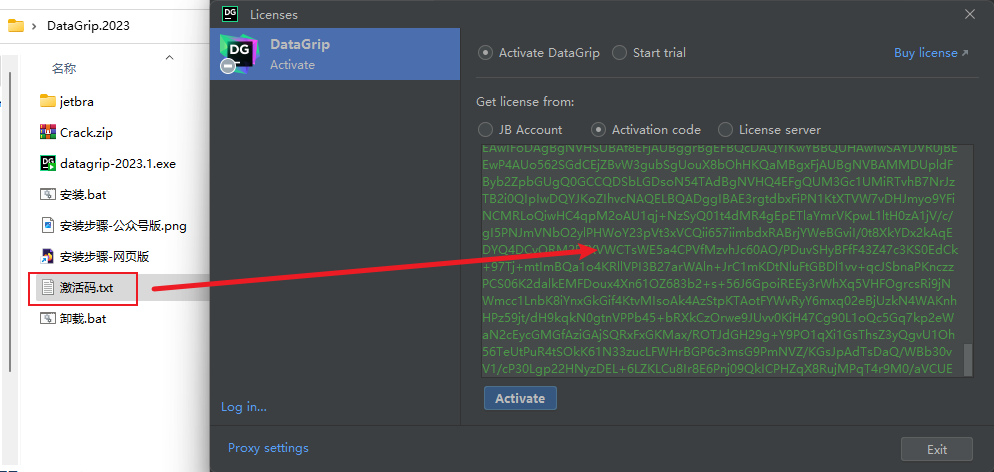Click the 卸载.bat batch file icon

point(48,319)
